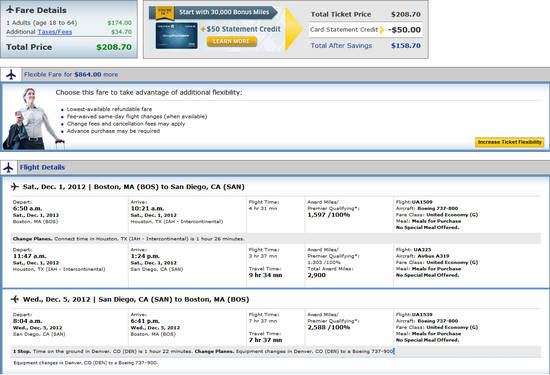
Task: Click the LEARN MORE button
Action: (232, 41)
